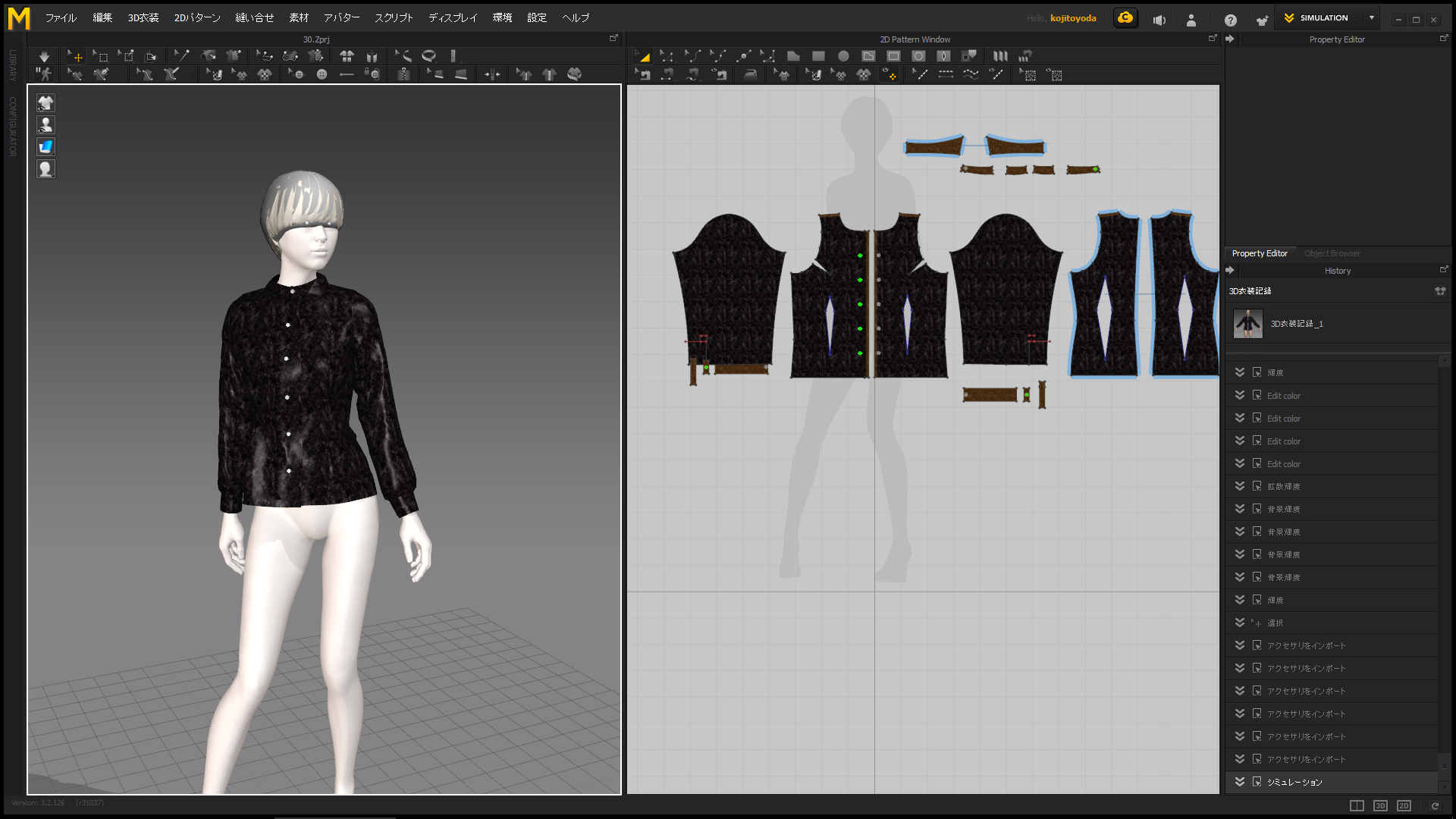Toggle 3D-only window layout at bottom
The width and height of the screenshot is (1456, 819).
[x=1380, y=805]
